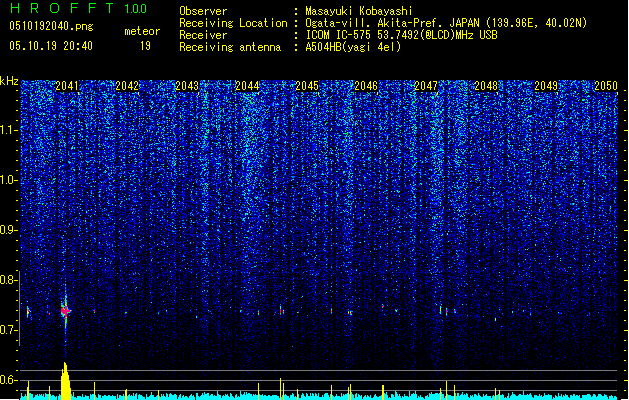Click the 0.6 kHz axis label
Screen dimensions: 629x400
9,380
